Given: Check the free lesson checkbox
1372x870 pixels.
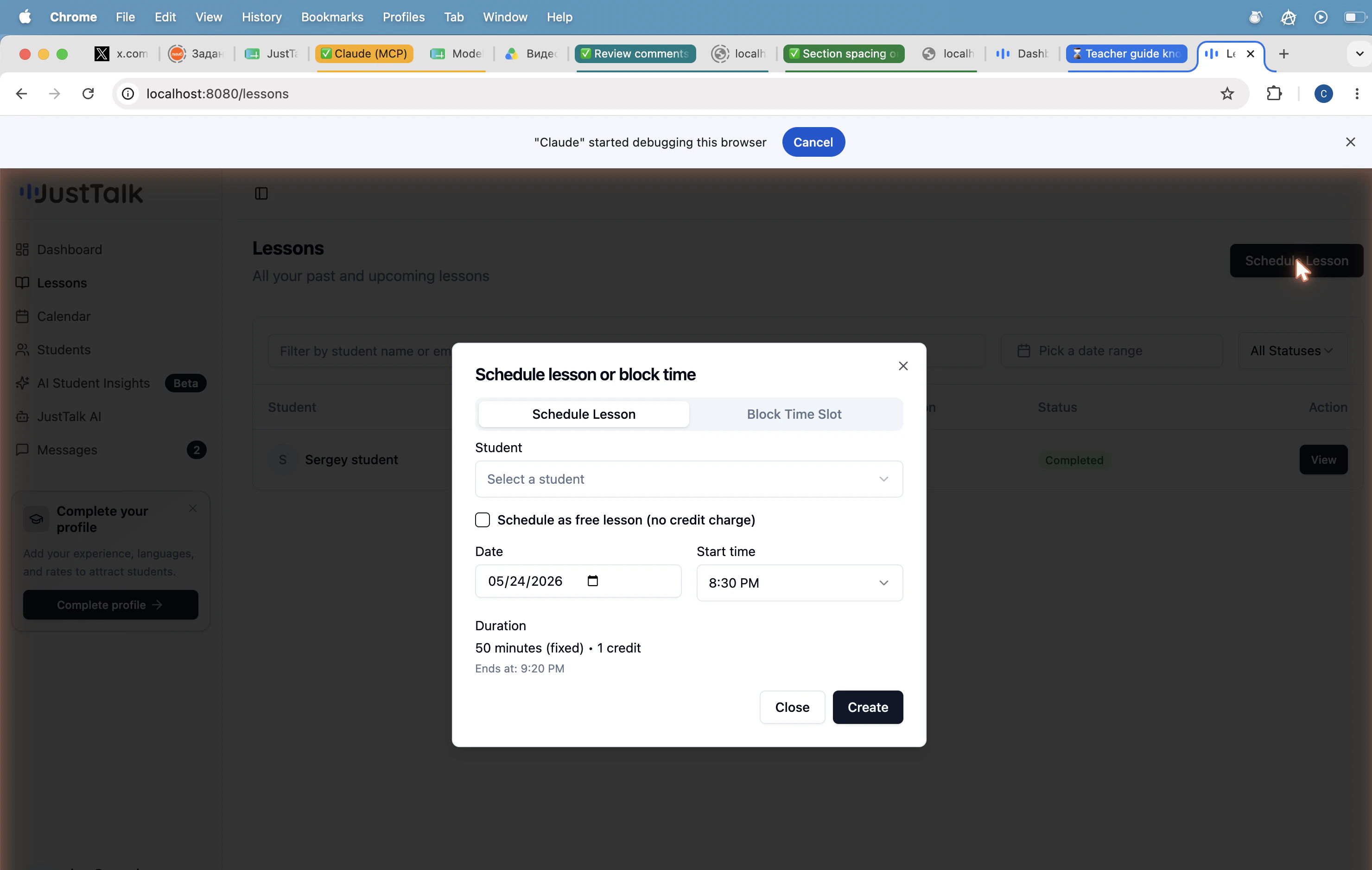Looking at the screenshot, I should [x=482, y=519].
